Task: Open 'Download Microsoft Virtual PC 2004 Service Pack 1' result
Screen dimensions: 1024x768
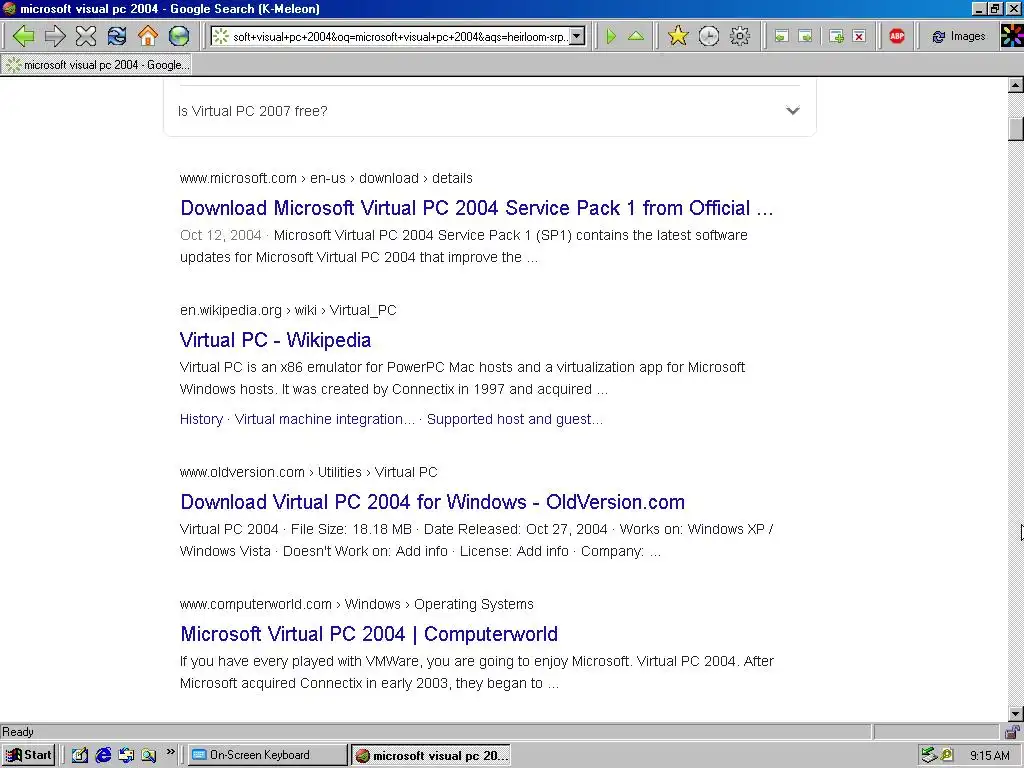Action: (x=476, y=208)
